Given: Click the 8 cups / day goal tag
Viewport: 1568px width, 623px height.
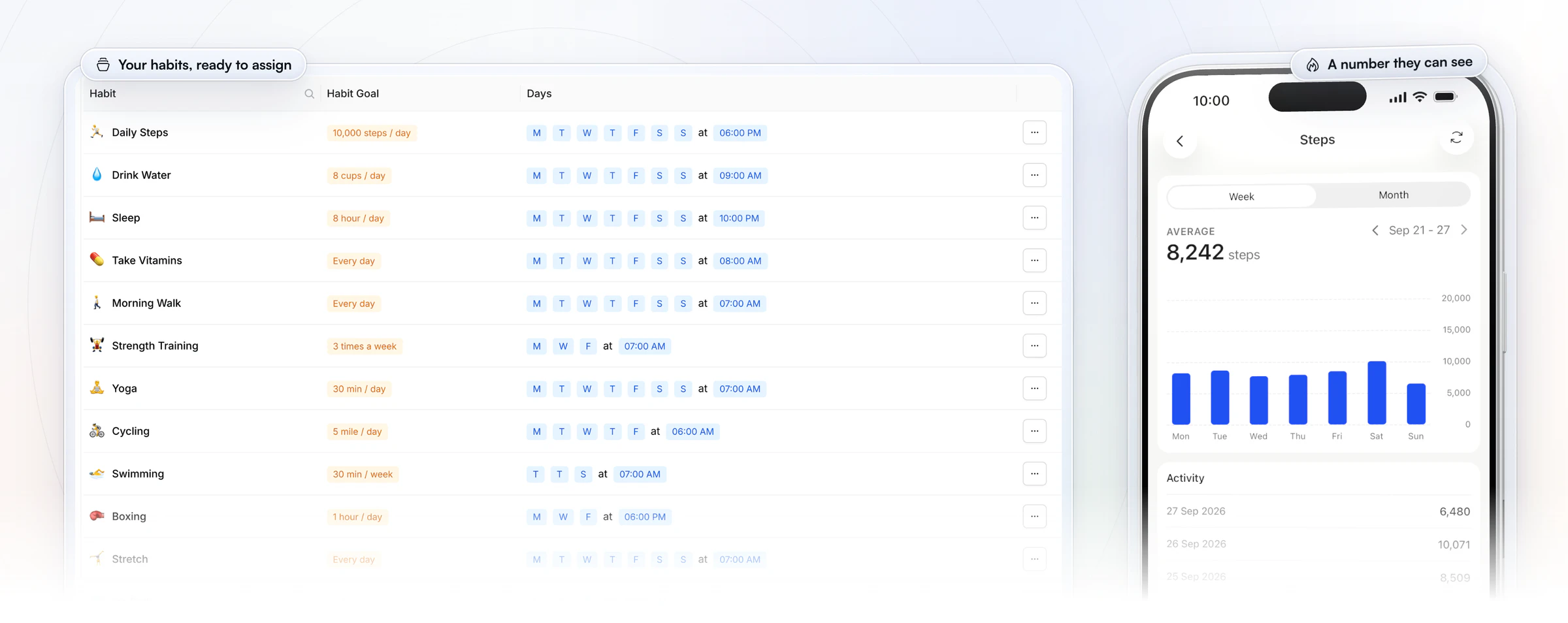Looking at the screenshot, I should click(x=359, y=176).
